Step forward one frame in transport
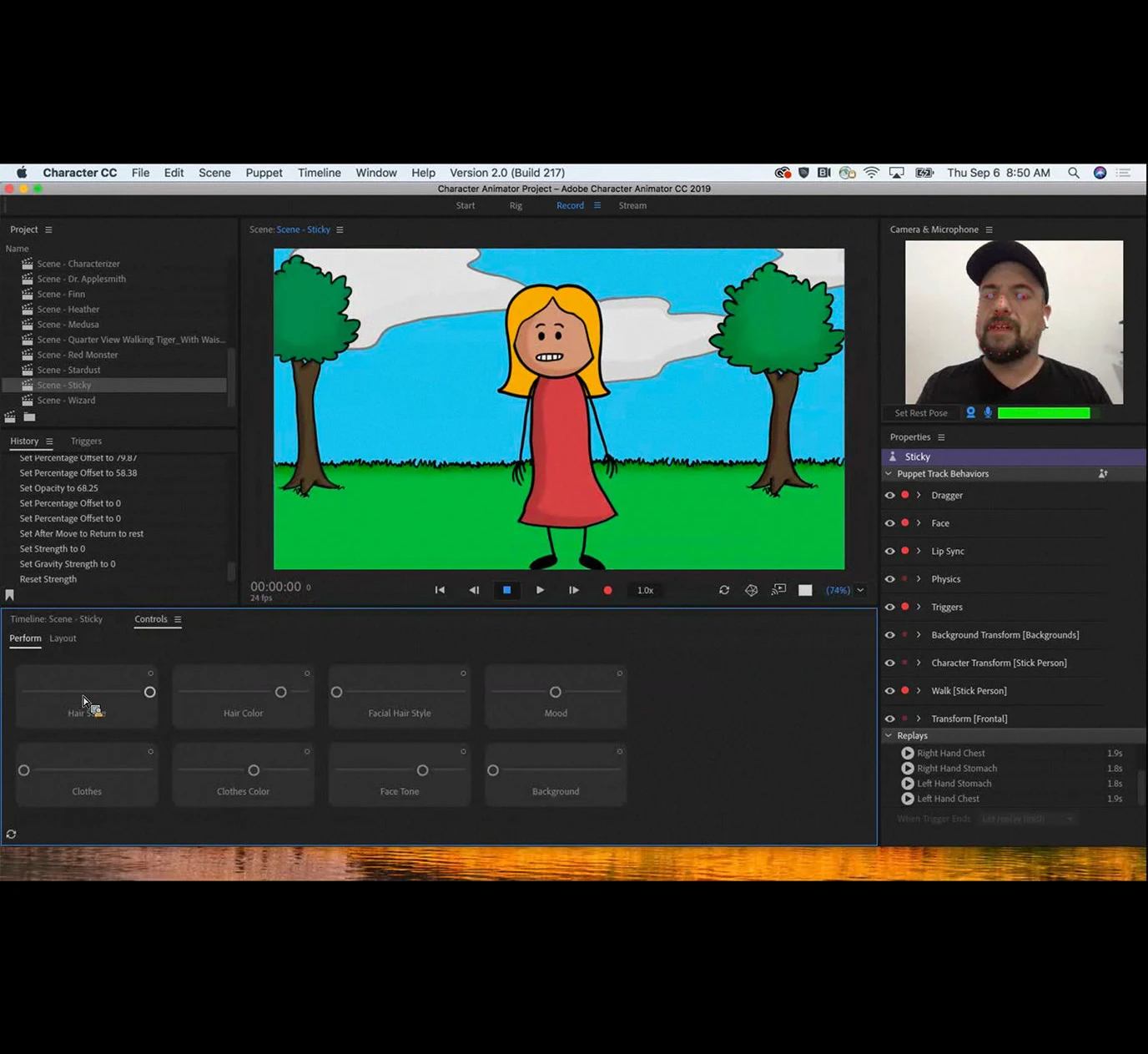1148x1054 pixels. 574,590
